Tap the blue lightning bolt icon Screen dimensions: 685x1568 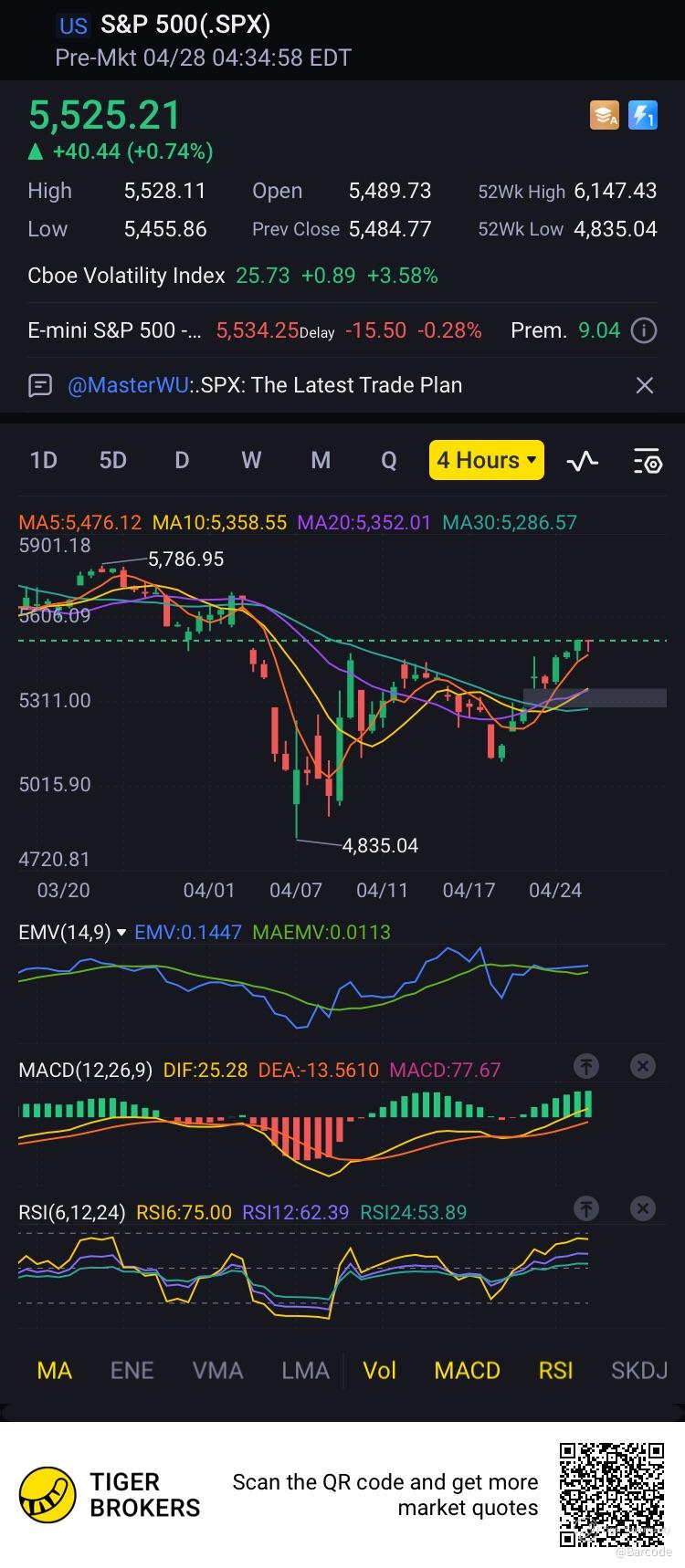point(643,115)
